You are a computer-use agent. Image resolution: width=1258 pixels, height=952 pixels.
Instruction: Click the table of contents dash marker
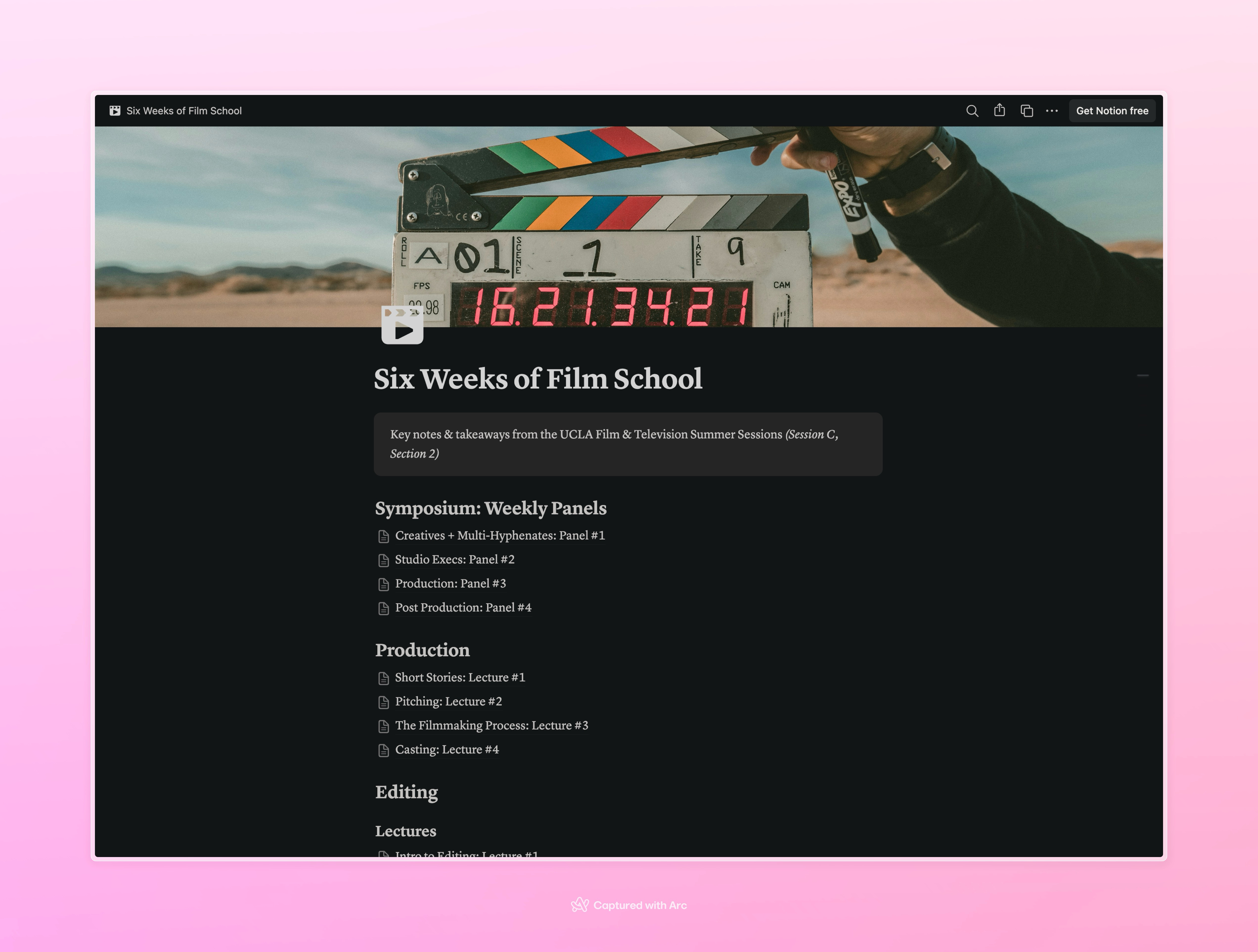coord(1143,376)
